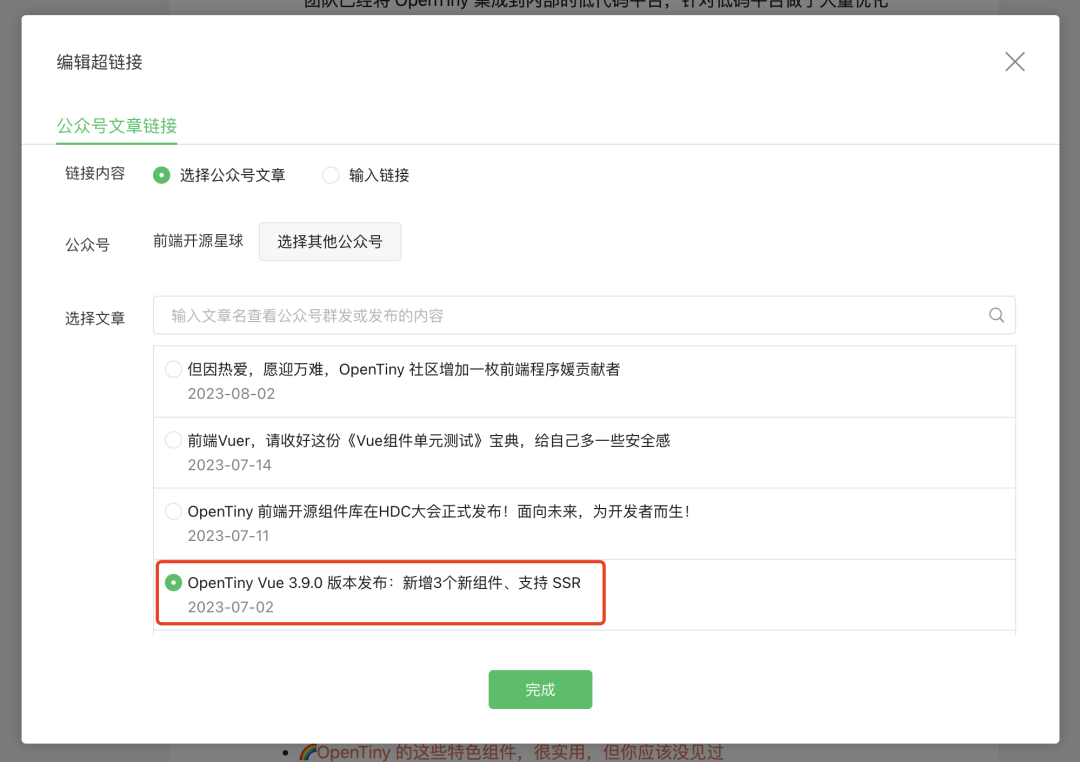Click the date 2023-07-02

[231, 607]
